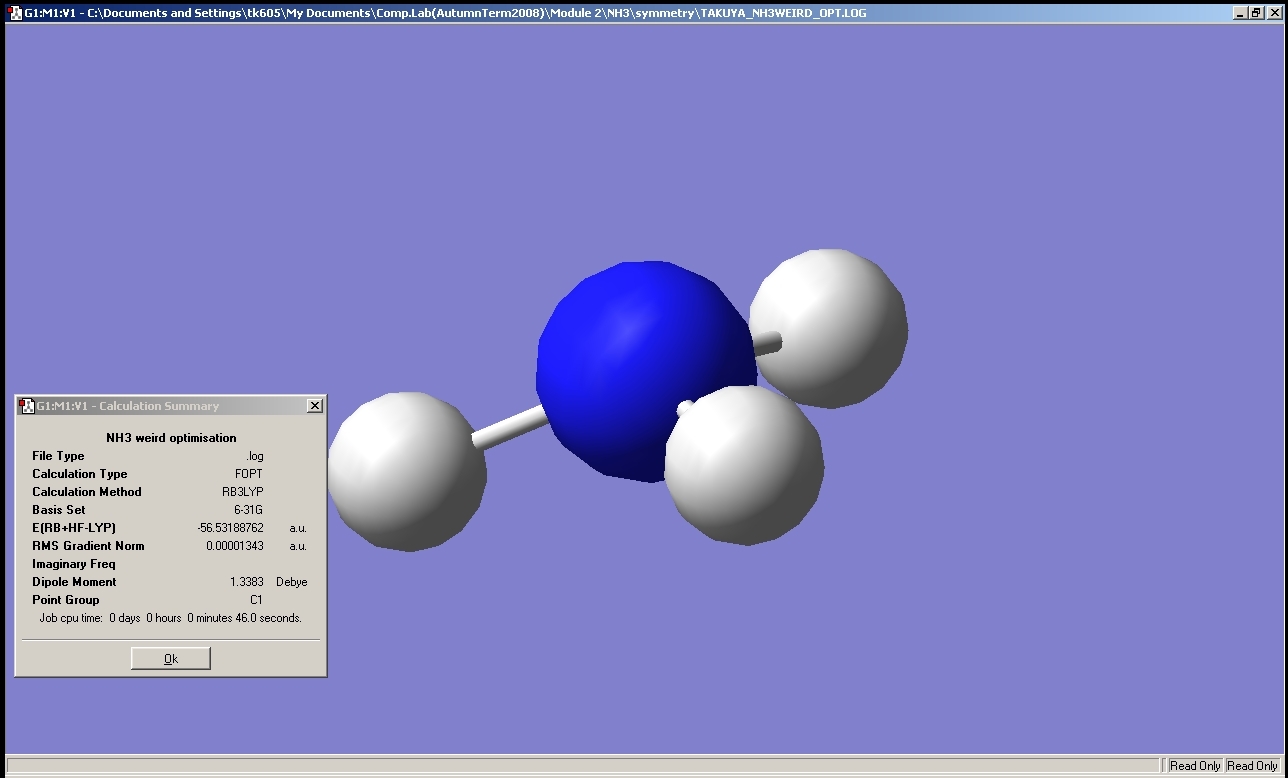Click the rightmost Read Only status panel
Image resolution: width=1288 pixels, height=778 pixels.
click(1252, 766)
